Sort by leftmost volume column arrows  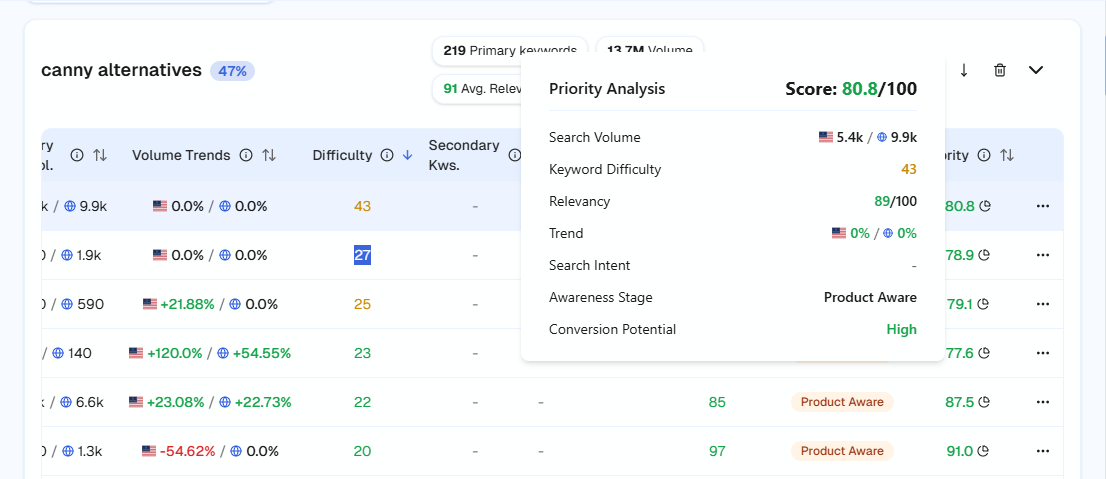click(x=100, y=155)
